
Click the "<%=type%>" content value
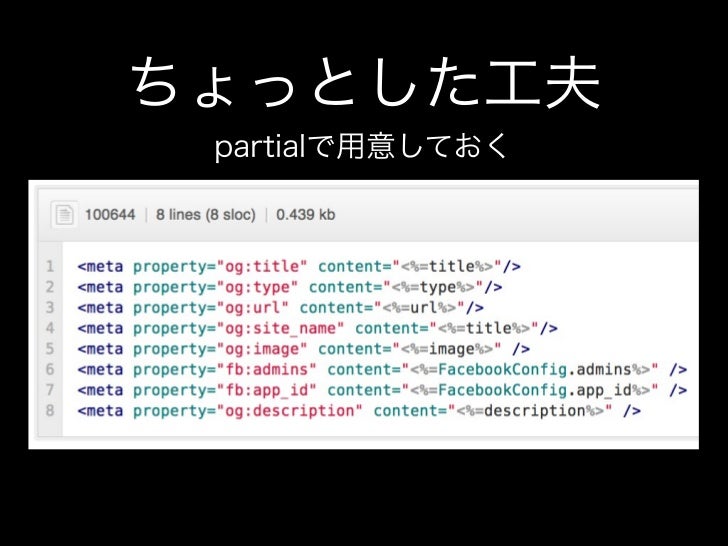tap(433, 287)
